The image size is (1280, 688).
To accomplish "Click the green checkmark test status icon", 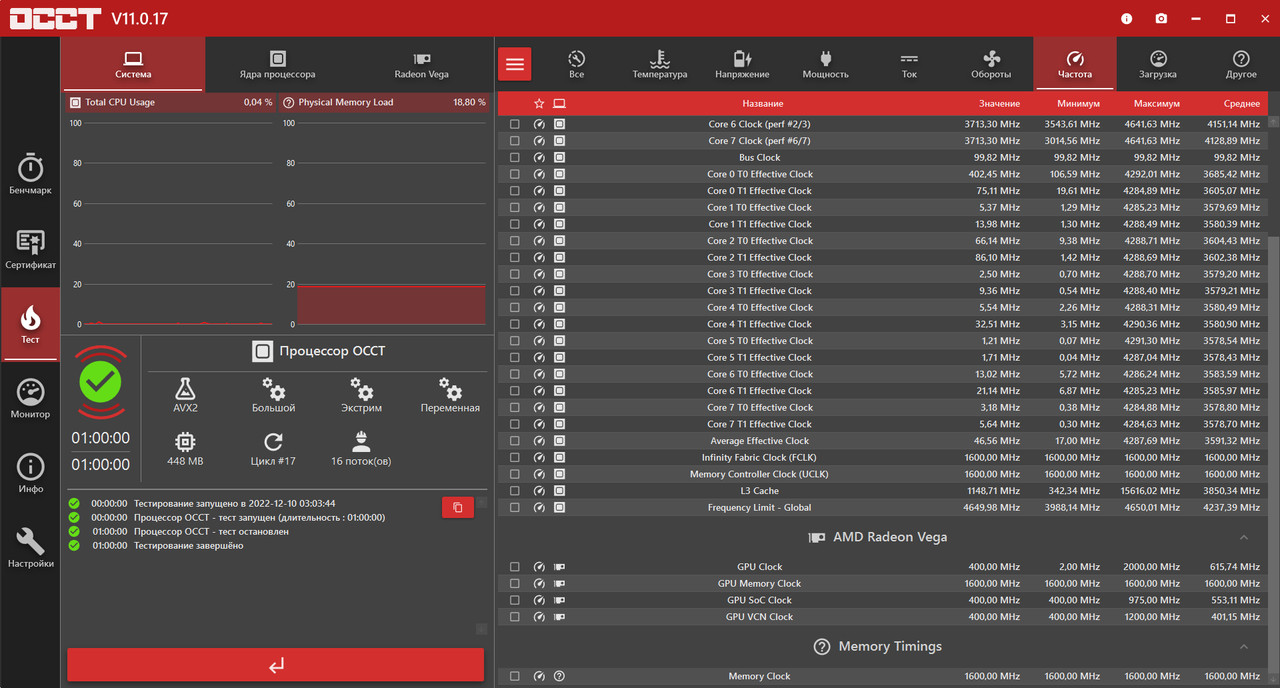I will (101, 381).
